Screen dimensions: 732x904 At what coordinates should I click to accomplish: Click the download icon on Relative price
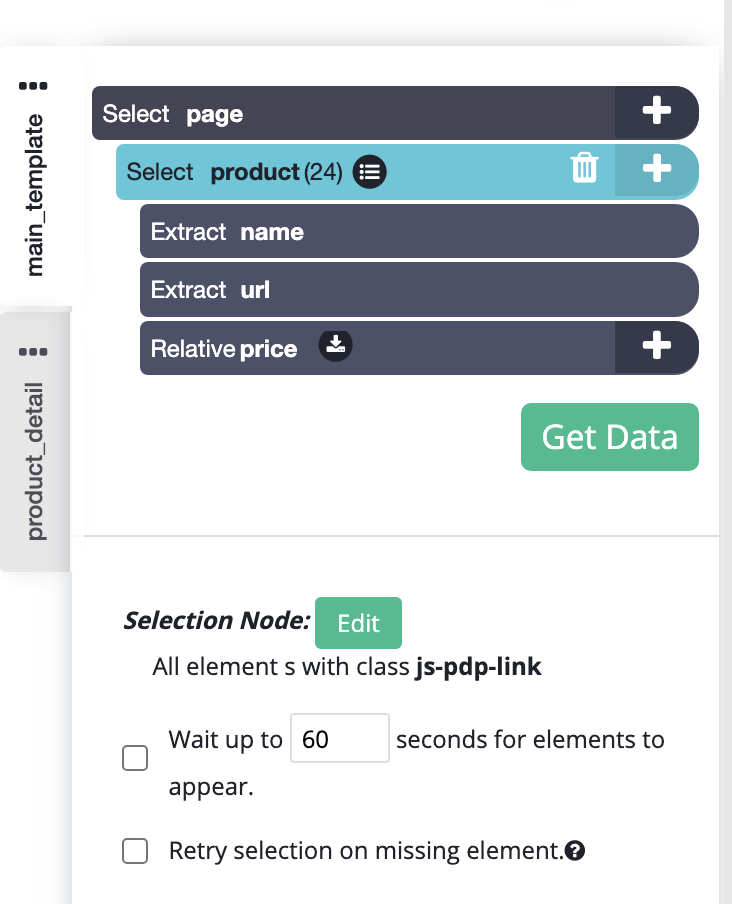click(335, 346)
